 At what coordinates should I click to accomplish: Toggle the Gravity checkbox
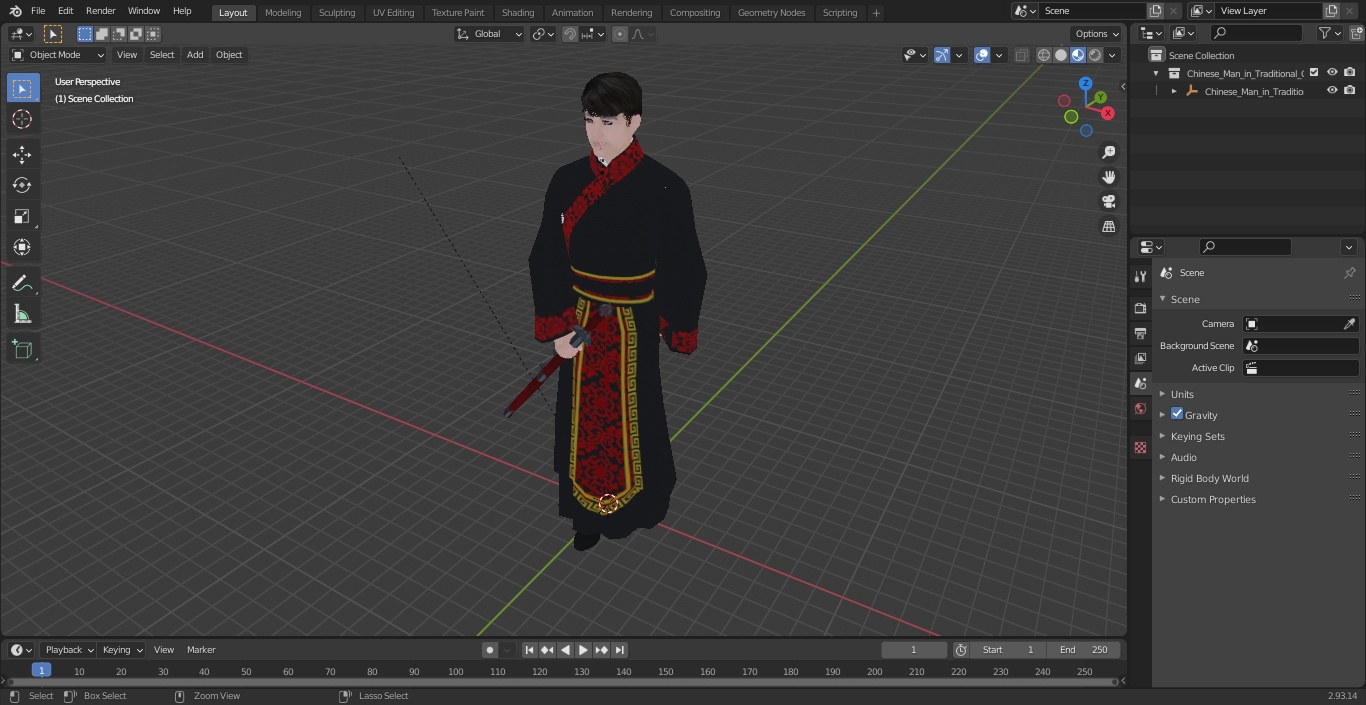pos(1177,414)
